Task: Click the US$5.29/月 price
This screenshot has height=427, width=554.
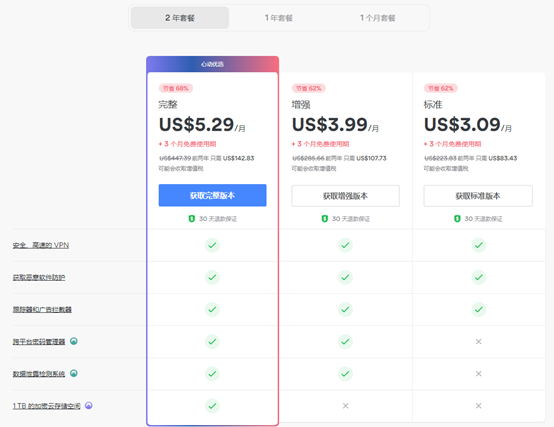Action: 202,124
